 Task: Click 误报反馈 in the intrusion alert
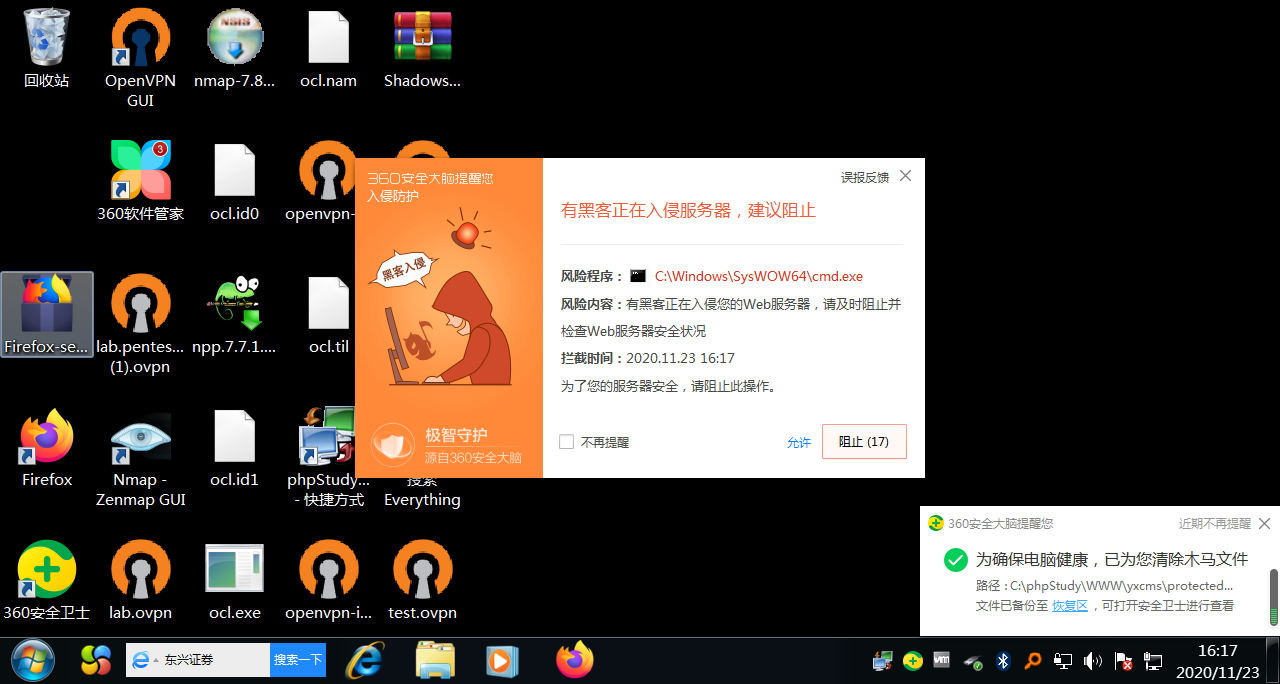click(x=864, y=177)
